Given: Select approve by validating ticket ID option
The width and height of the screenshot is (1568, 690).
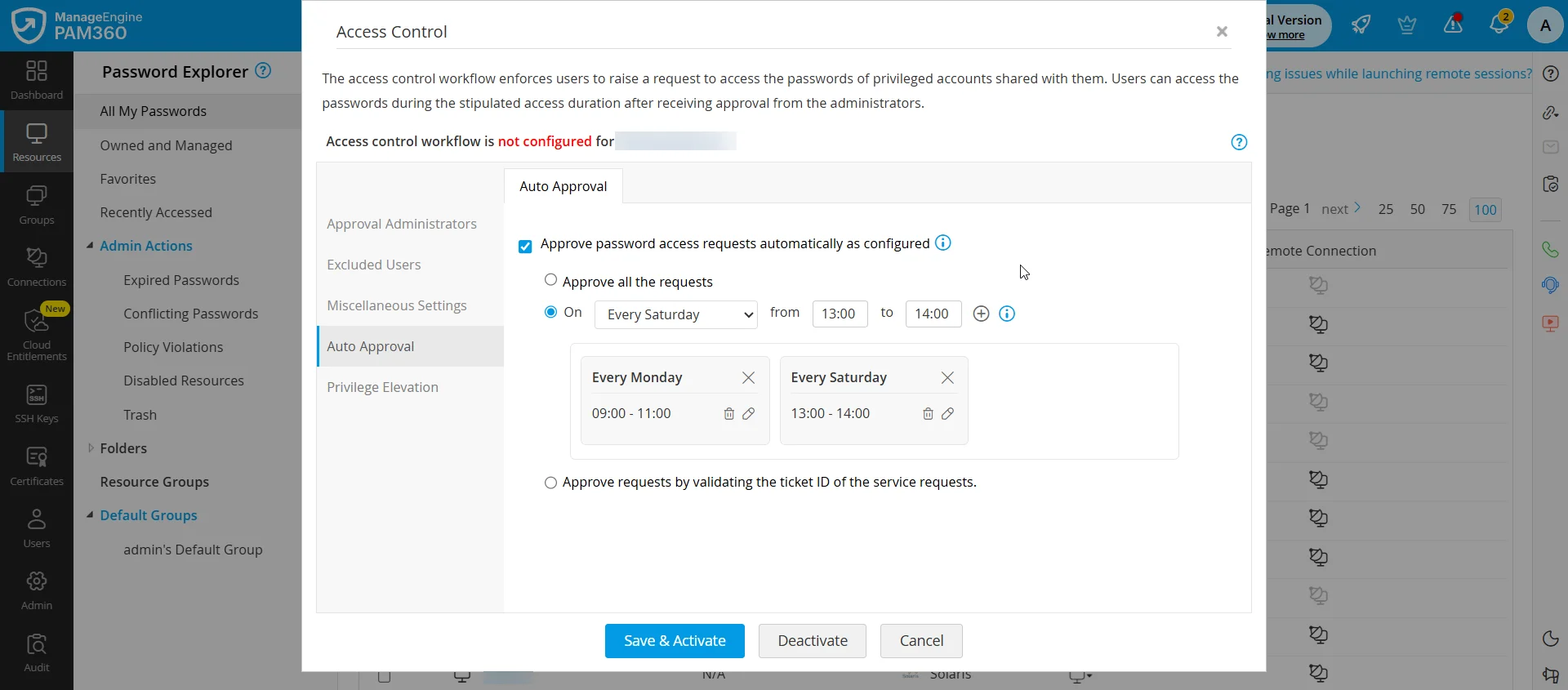Looking at the screenshot, I should pyautogui.click(x=551, y=483).
